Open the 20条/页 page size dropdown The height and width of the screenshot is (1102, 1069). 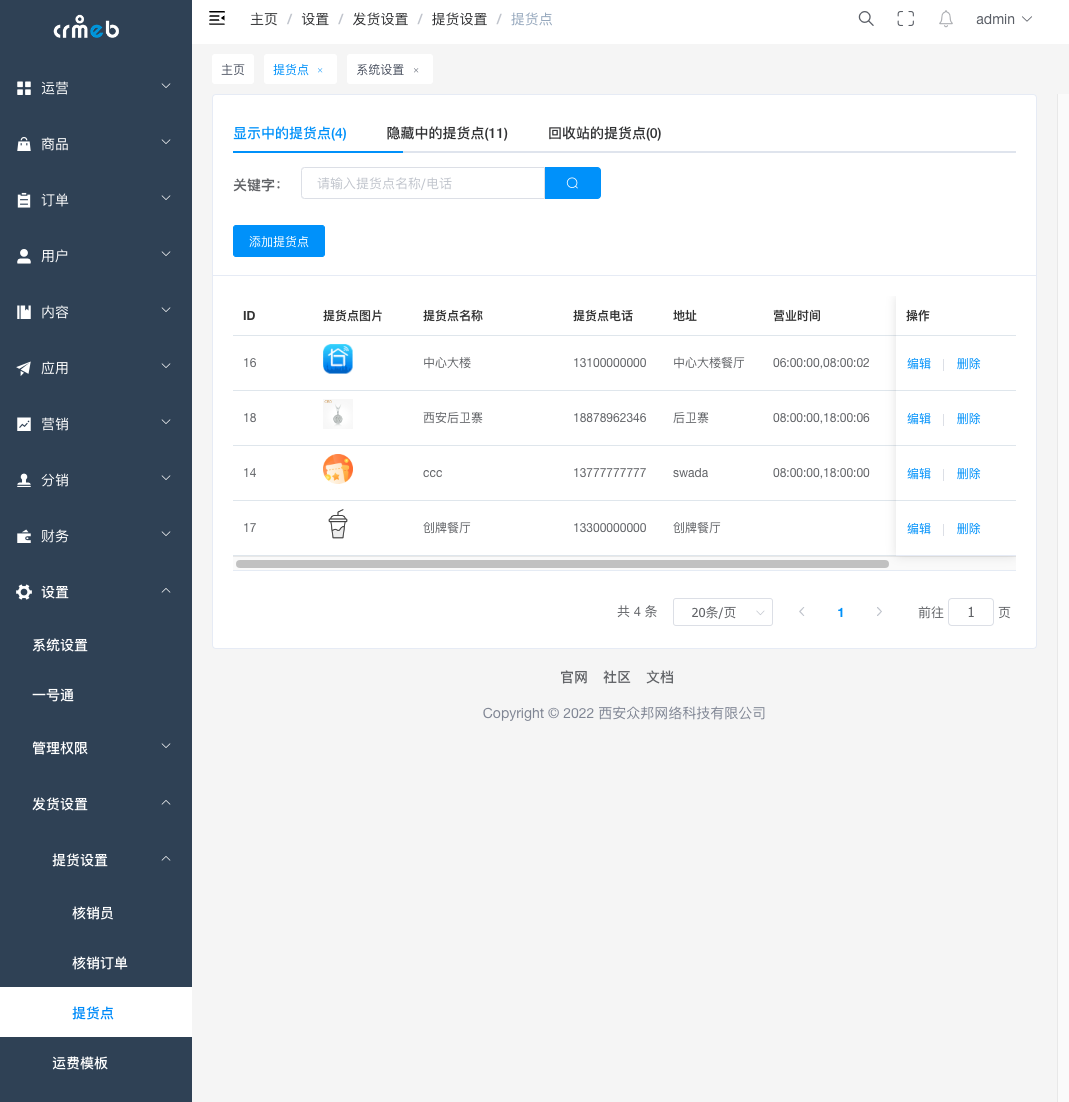pos(722,612)
